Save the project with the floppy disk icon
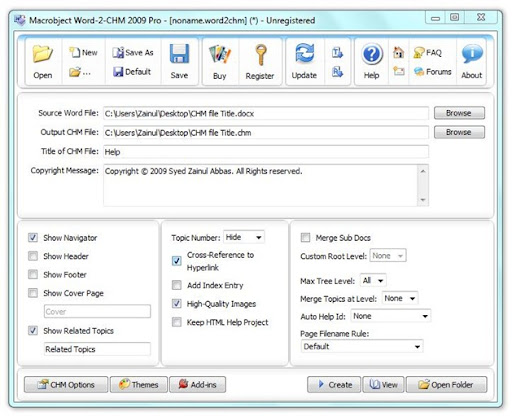Viewport: 512px width, 416px height. pos(179,62)
